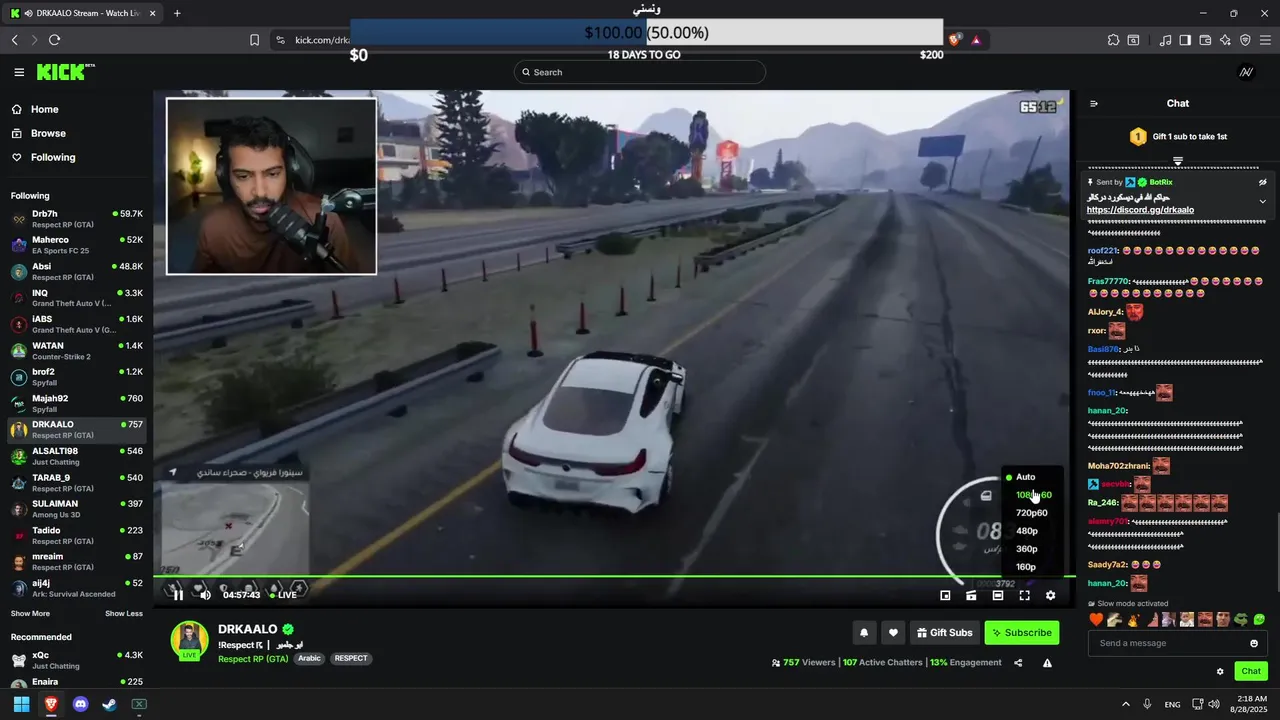
Task: Enter fullscreen on the video player
Action: [x=1024, y=596]
